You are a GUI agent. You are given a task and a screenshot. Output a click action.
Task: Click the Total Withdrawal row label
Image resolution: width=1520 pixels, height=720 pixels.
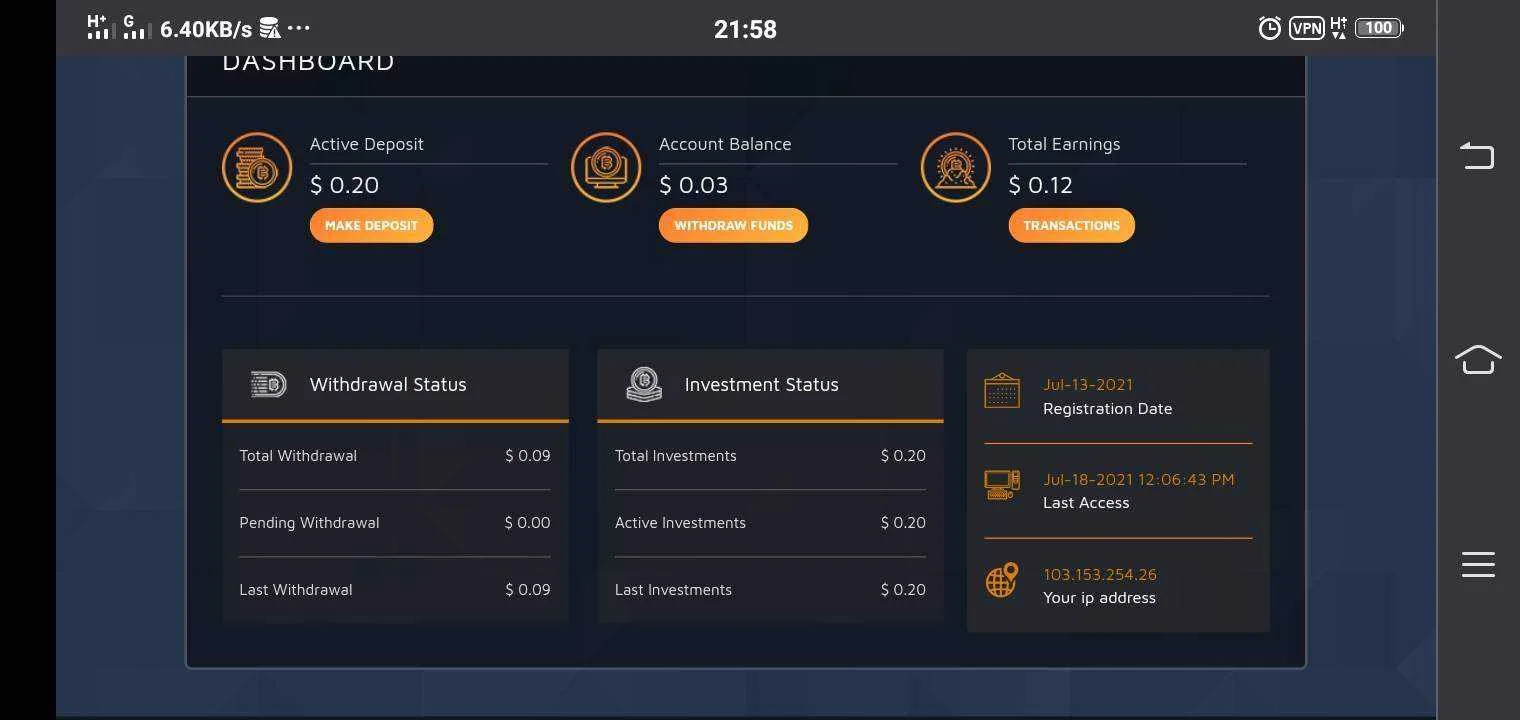(x=298, y=456)
